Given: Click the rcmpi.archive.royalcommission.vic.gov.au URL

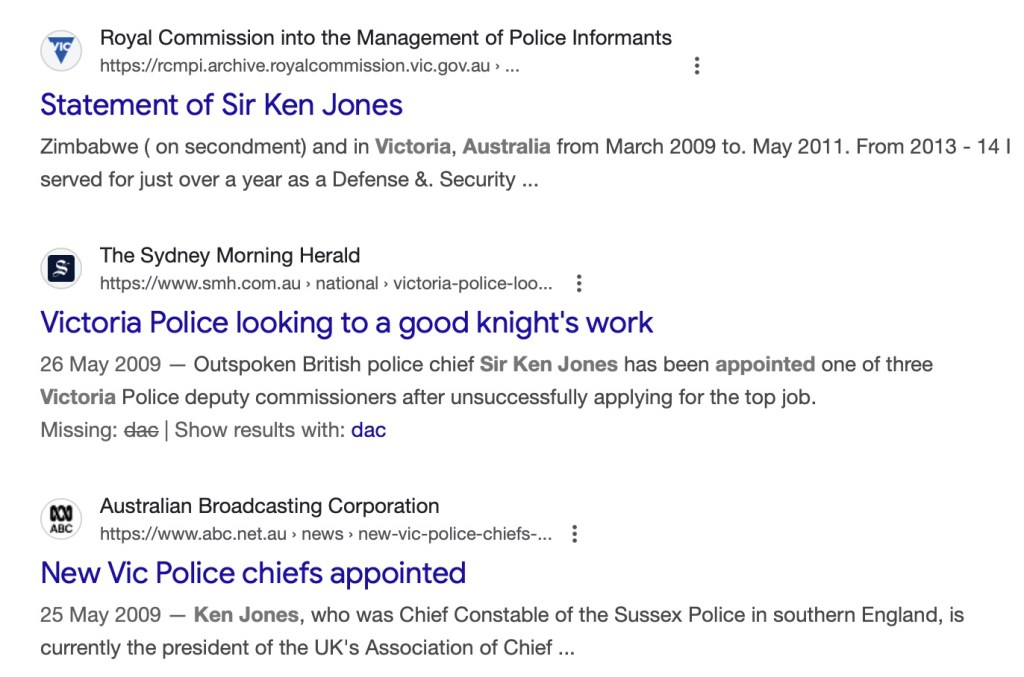Looking at the screenshot, I should [309, 66].
